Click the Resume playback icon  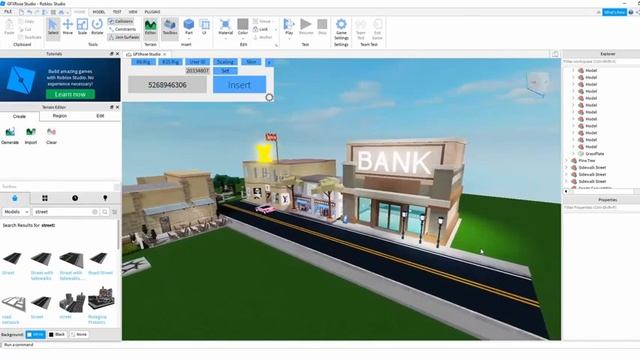click(306, 24)
